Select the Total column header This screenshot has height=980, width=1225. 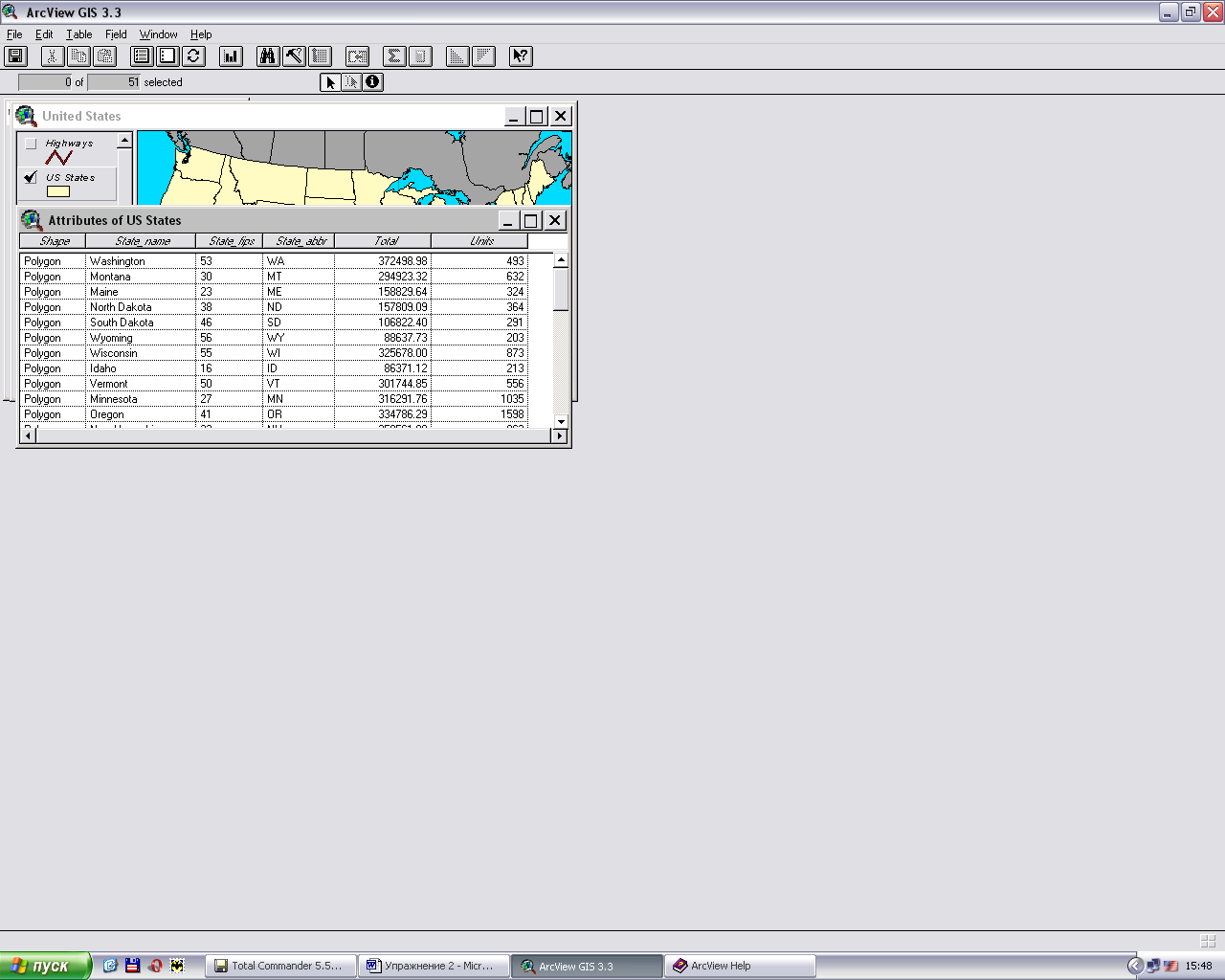[x=383, y=241]
